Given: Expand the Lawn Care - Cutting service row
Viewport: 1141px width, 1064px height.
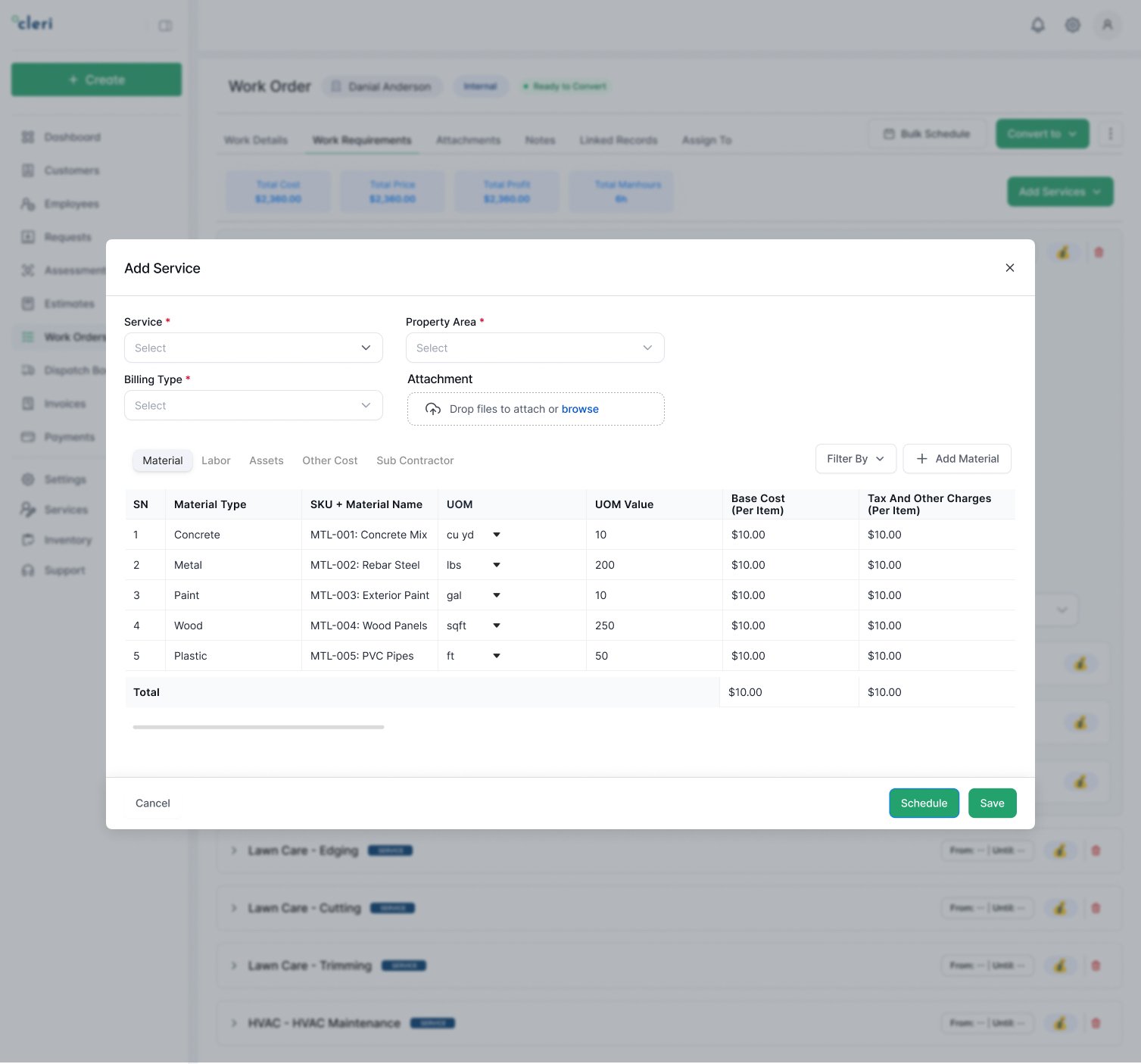Looking at the screenshot, I should tap(233, 908).
